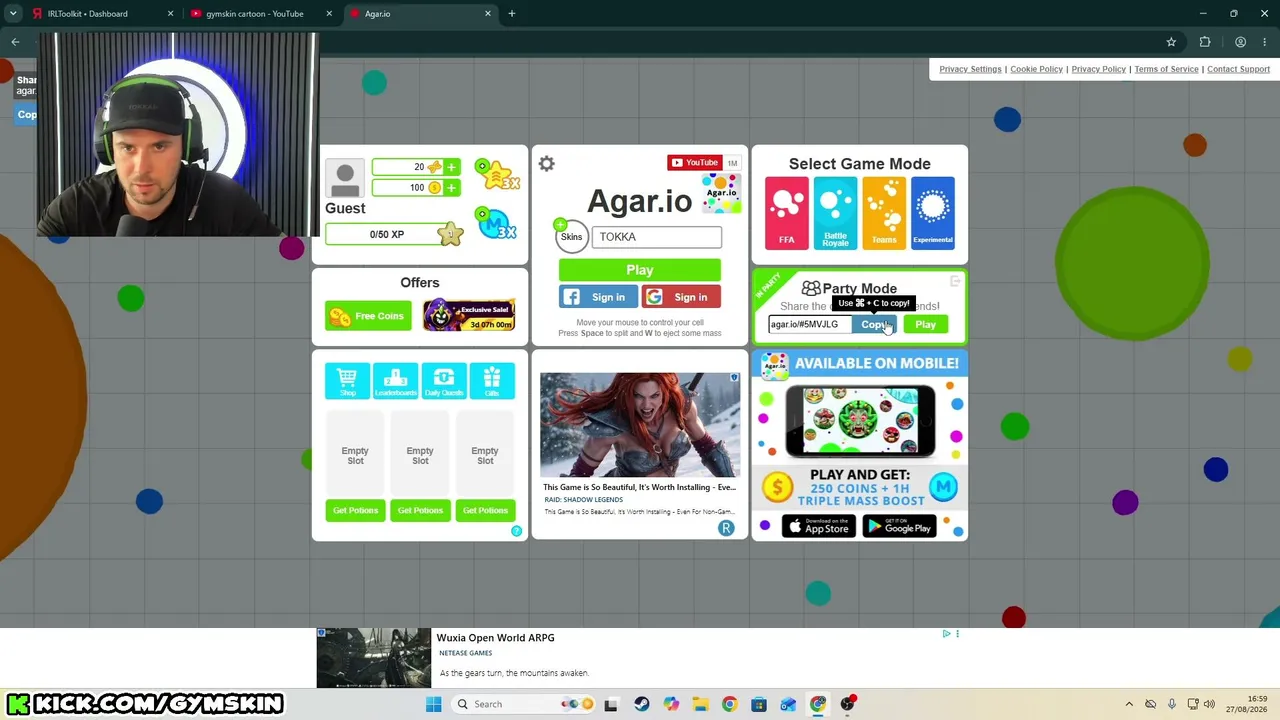Open the Exclusive Sale offer
Viewport: 1280px width, 720px height.
[469, 316]
